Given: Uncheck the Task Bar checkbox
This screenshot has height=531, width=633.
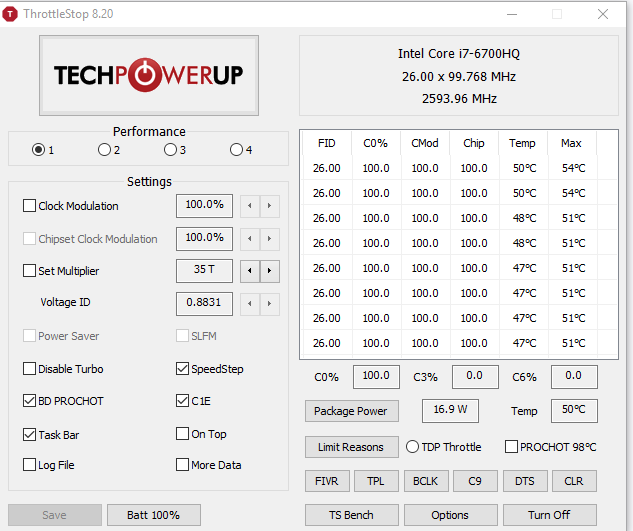Looking at the screenshot, I should tap(29, 434).
